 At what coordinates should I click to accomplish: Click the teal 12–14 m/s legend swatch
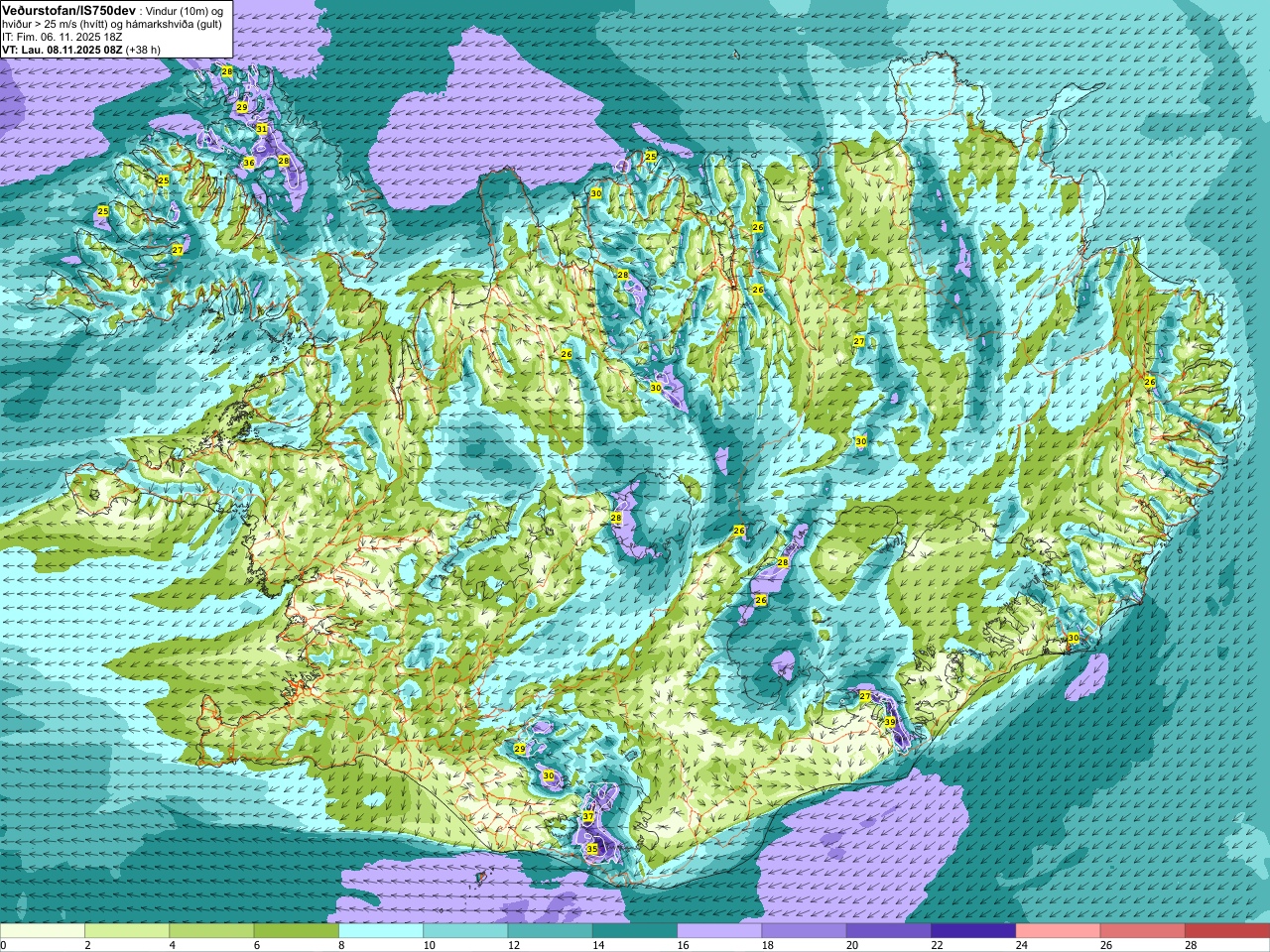pyautogui.click(x=551, y=930)
